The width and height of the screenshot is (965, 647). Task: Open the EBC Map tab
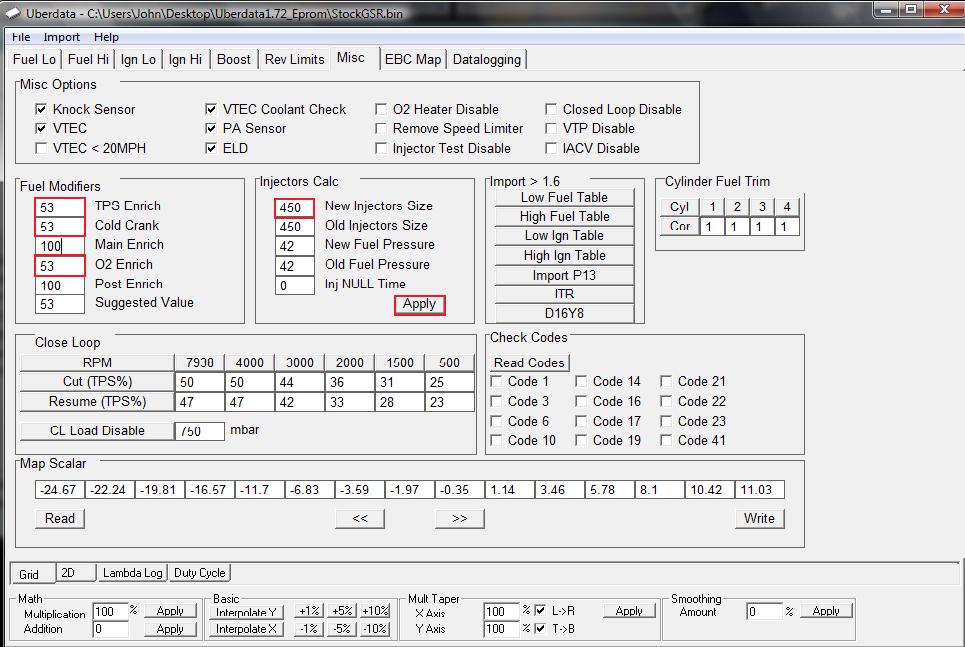(413, 59)
